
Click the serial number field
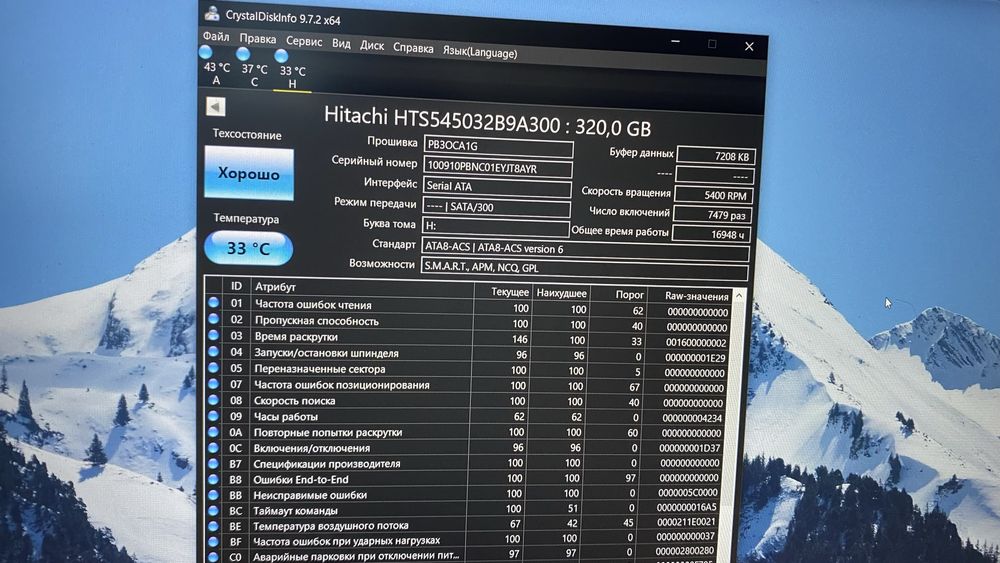click(497, 167)
